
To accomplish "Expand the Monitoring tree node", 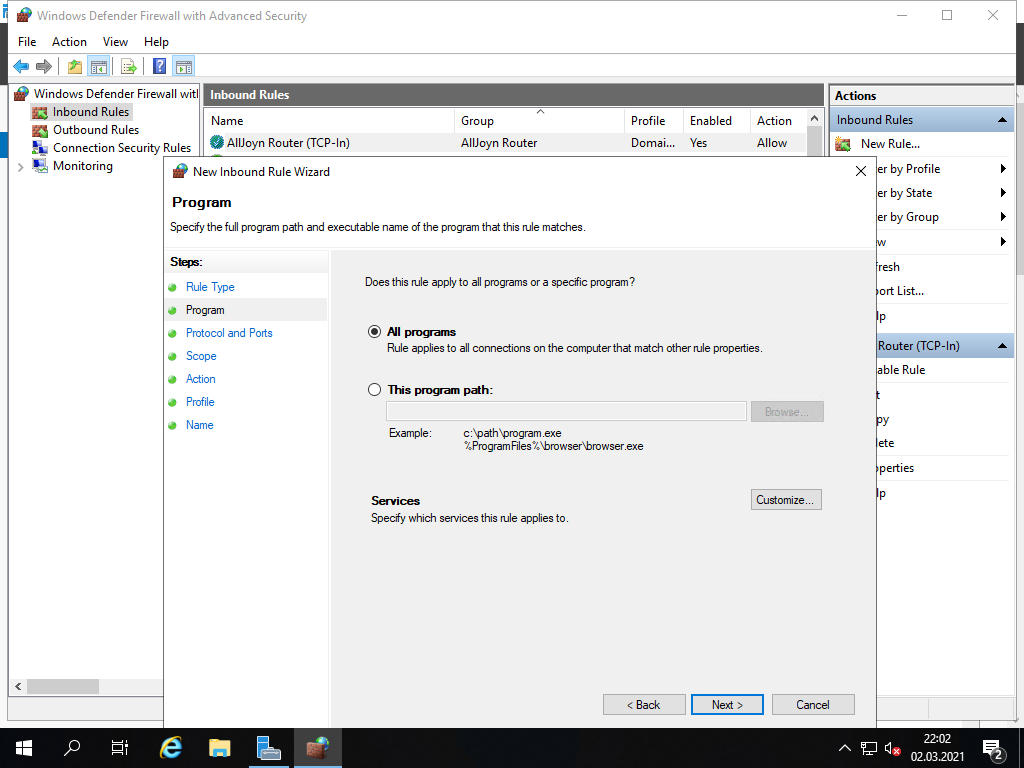I will (x=20, y=167).
